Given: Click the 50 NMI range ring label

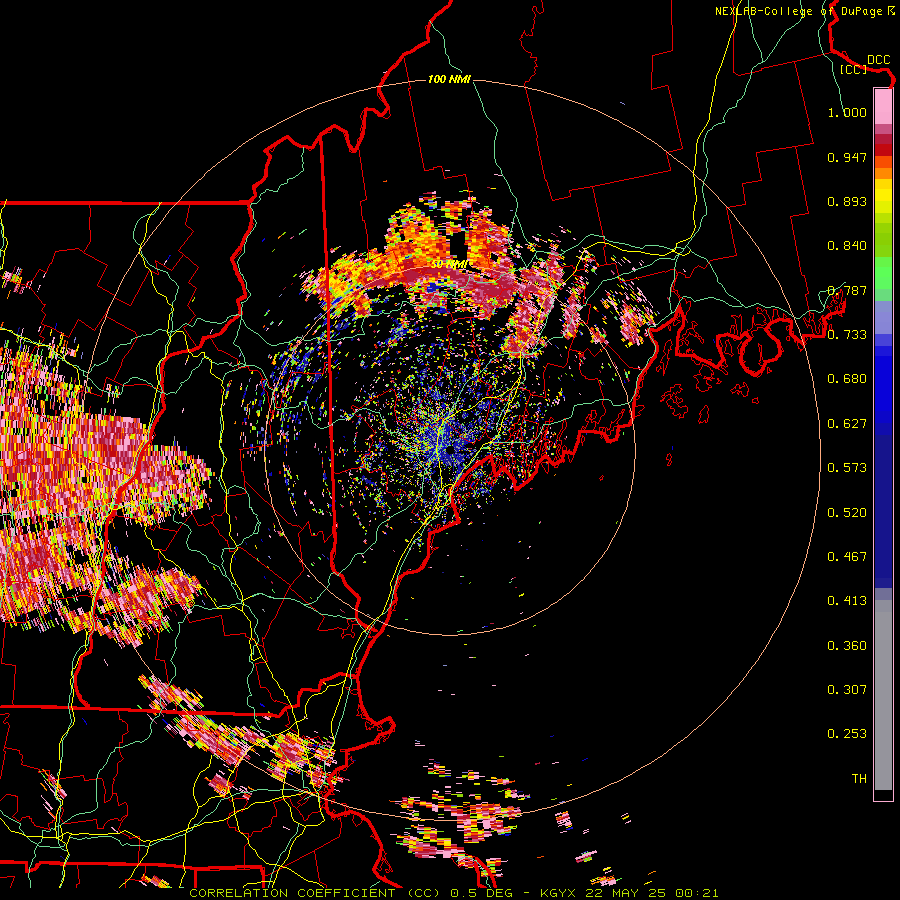Looking at the screenshot, I should click(450, 265).
